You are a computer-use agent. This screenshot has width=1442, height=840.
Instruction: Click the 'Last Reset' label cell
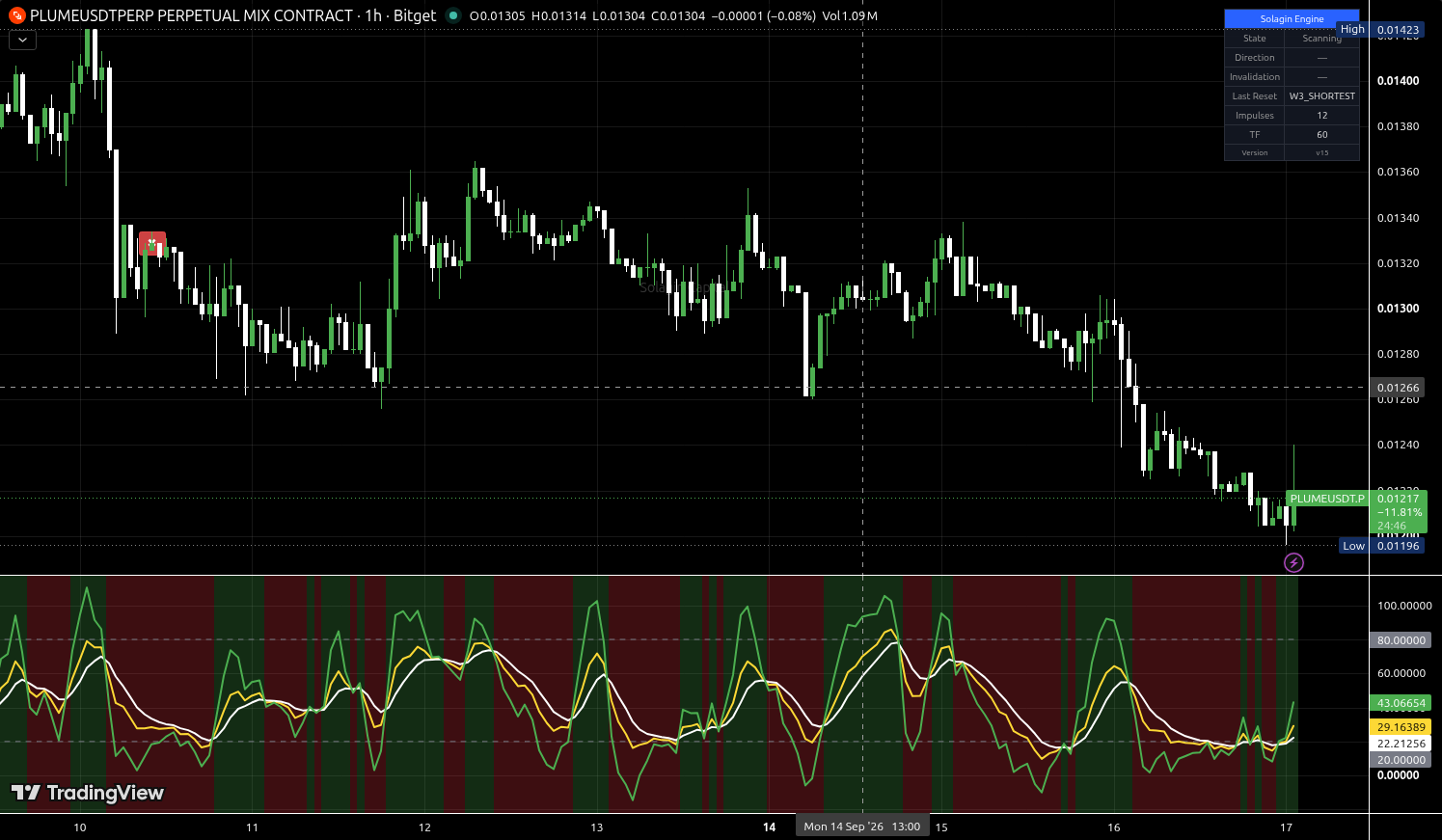click(x=1254, y=95)
